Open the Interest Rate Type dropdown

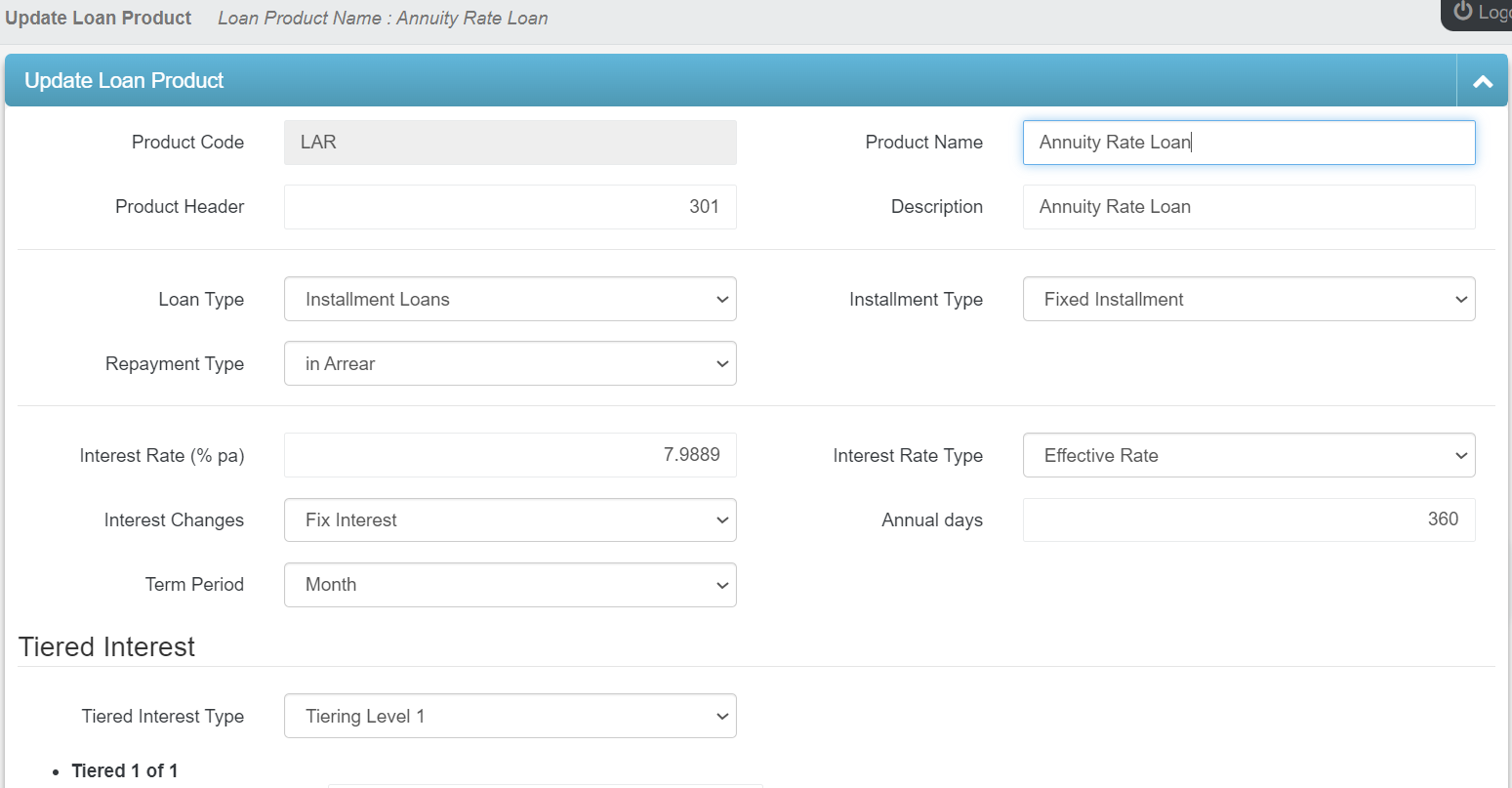coord(1247,455)
